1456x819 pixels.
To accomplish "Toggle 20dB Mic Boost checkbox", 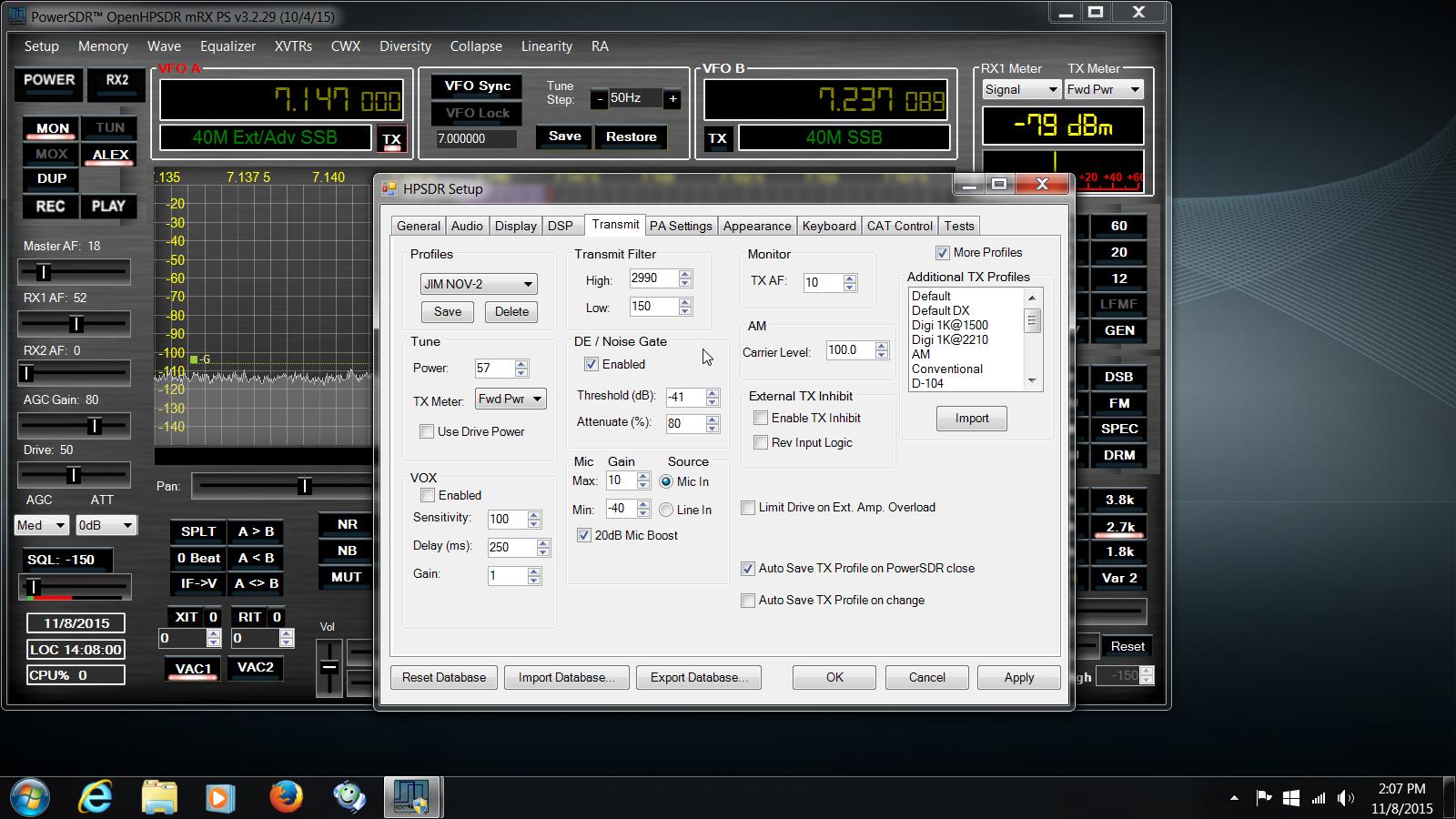I will (x=584, y=535).
